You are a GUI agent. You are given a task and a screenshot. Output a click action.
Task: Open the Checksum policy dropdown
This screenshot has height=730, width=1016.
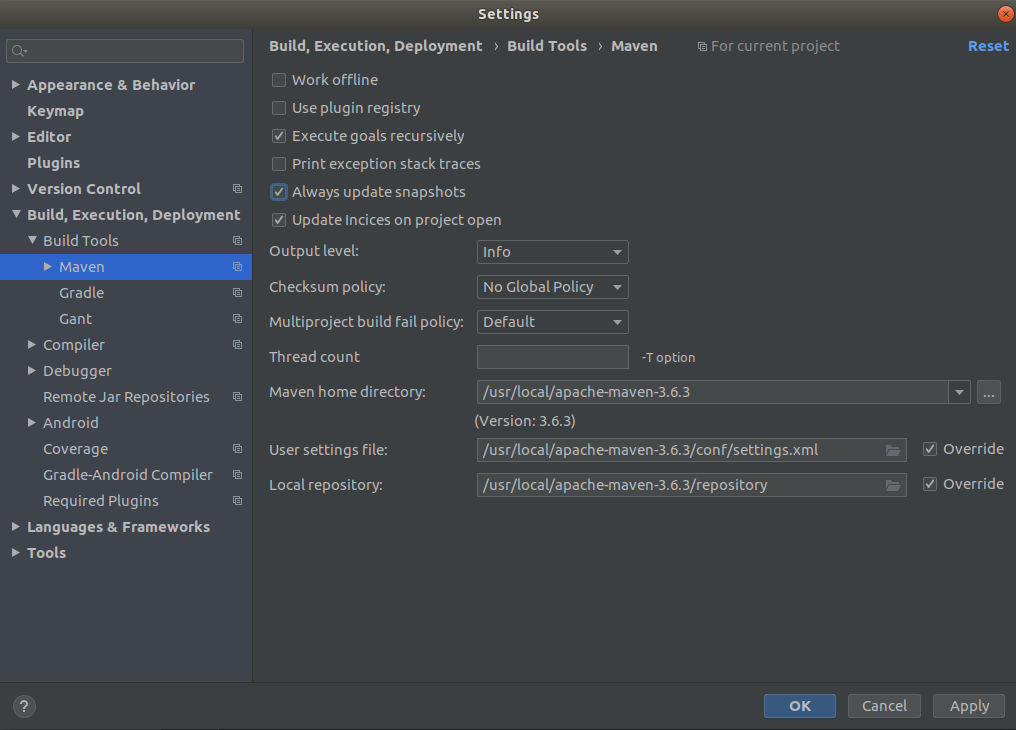552,287
